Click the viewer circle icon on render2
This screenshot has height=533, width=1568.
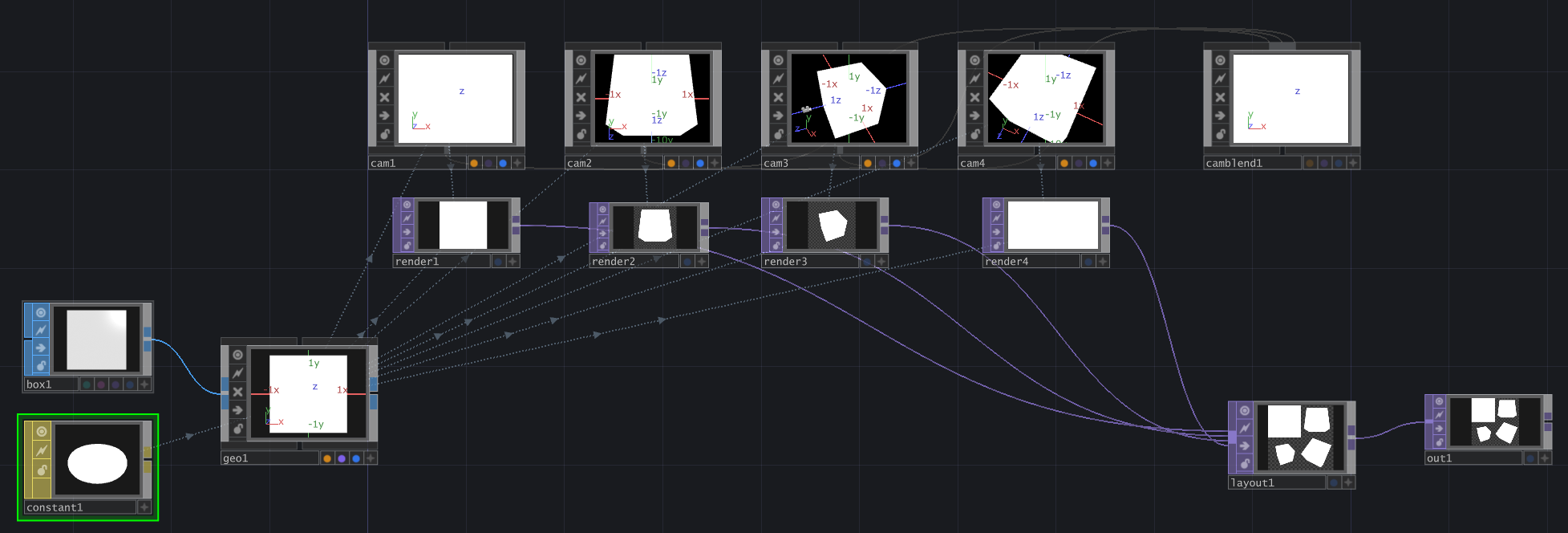pyautogui.click(x=602, y=210)
